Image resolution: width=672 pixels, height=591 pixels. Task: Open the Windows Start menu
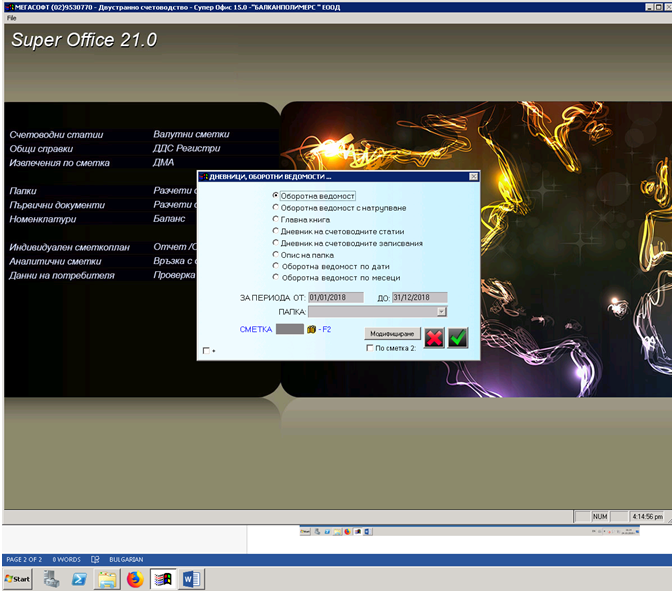(18, 578)
